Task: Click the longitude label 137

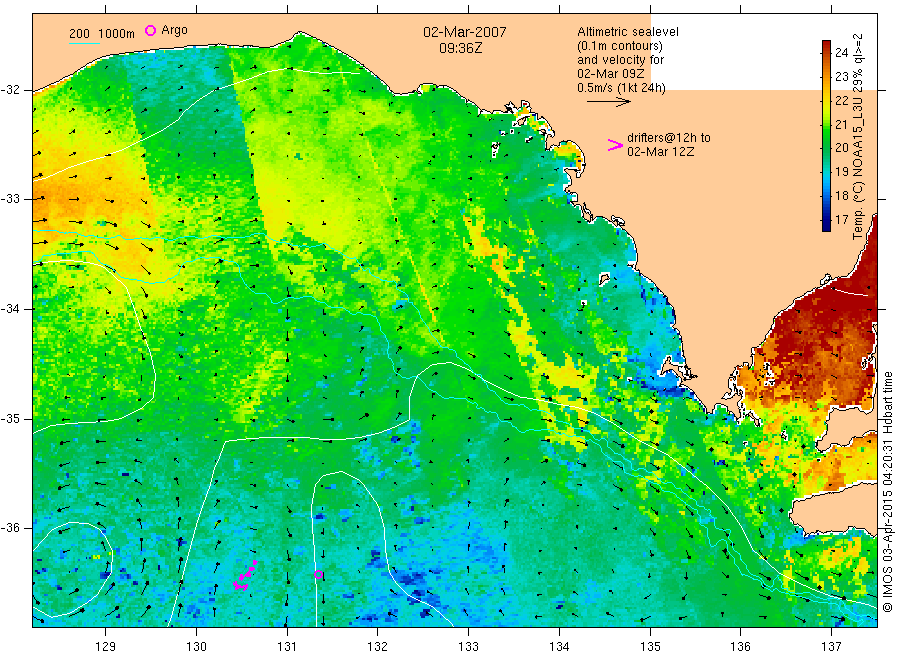Action: point(831,647)
